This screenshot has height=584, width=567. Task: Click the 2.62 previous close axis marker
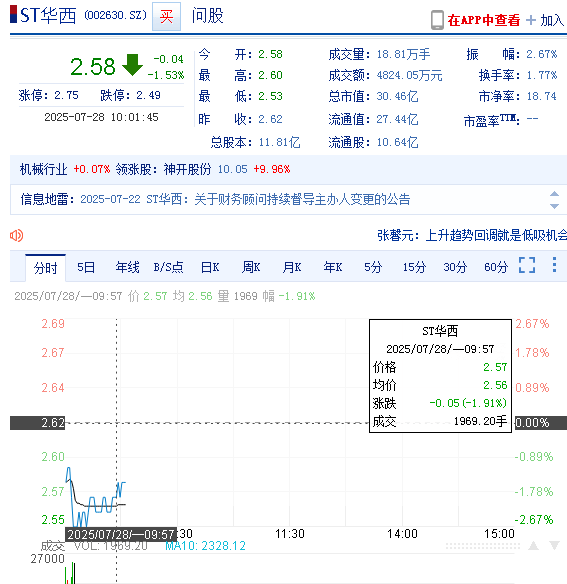click(x=37, y=423)
